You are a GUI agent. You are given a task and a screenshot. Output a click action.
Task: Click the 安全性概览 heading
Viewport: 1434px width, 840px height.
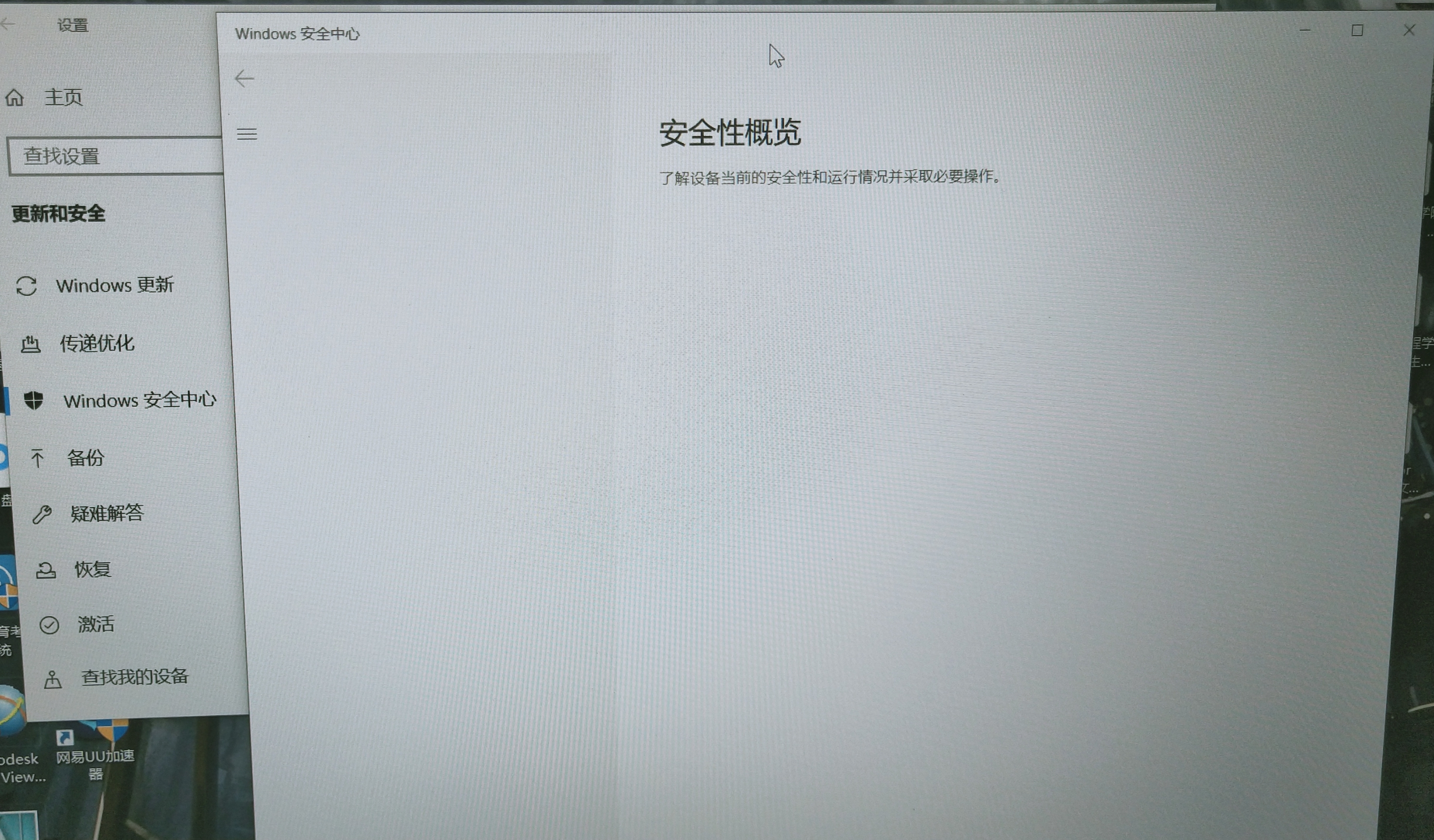coord(730,133)
